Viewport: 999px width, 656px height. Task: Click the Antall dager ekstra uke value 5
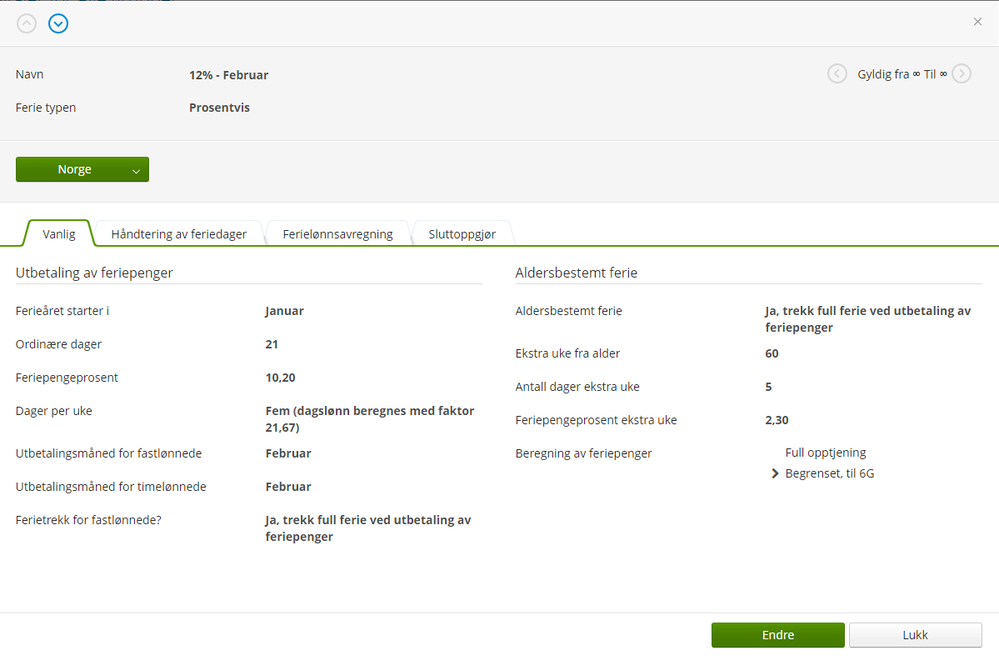(x=768, y=387)
